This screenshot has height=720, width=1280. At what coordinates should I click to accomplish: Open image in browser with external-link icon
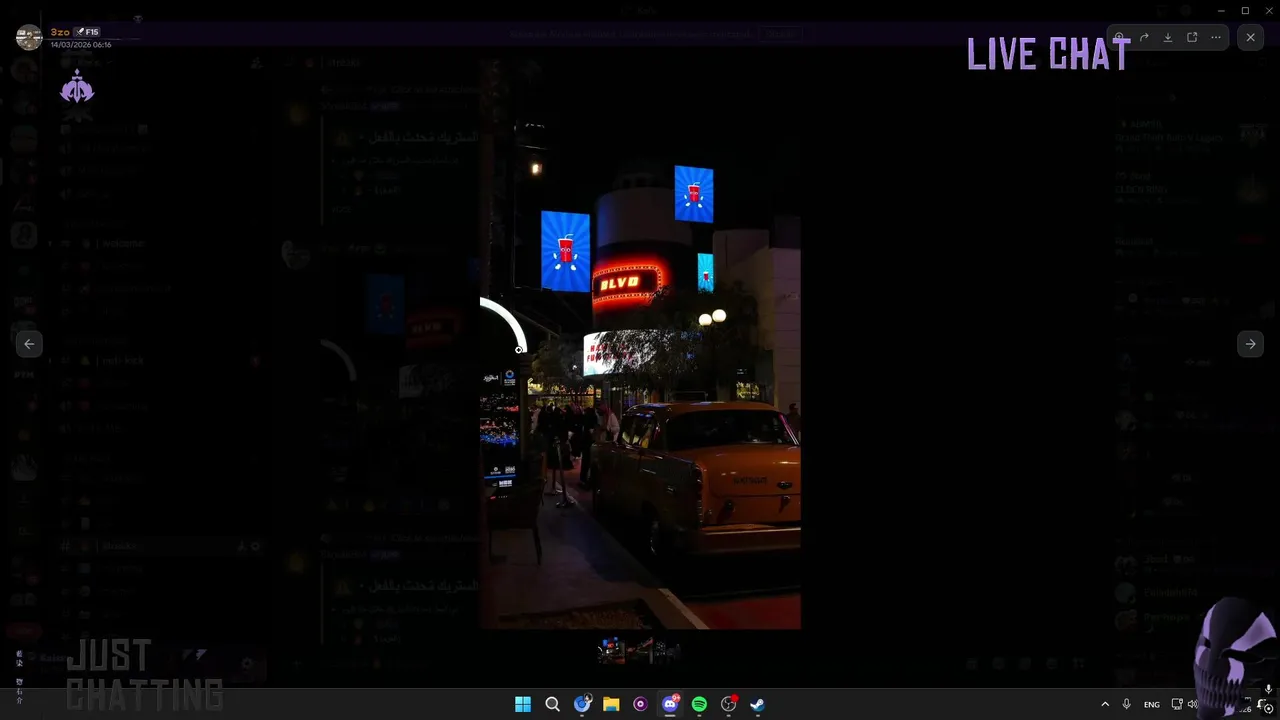(x=1192, y=37)
